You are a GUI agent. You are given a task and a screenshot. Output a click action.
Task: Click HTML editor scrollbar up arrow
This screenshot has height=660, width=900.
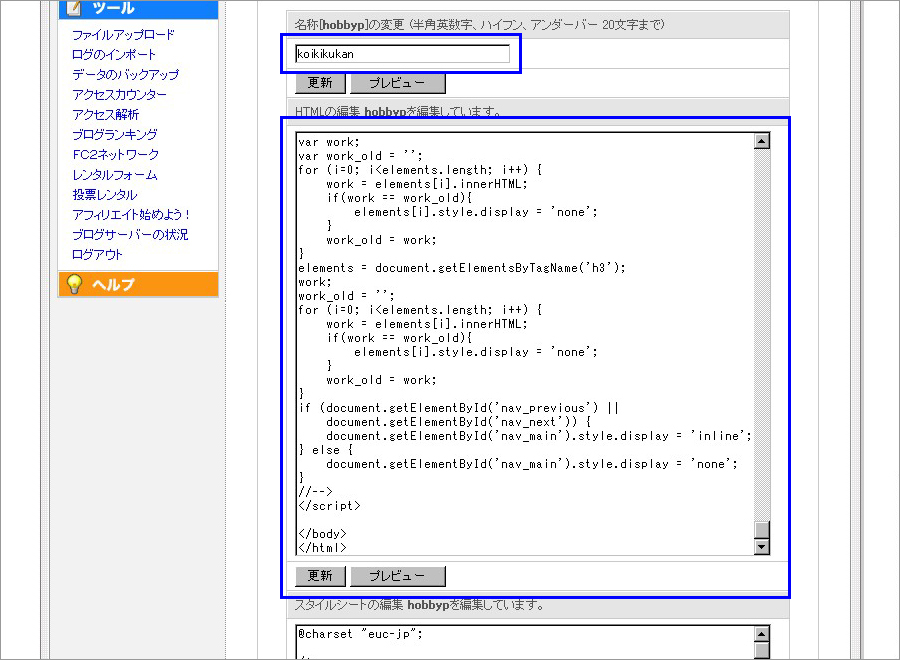(x=762, y=141)
